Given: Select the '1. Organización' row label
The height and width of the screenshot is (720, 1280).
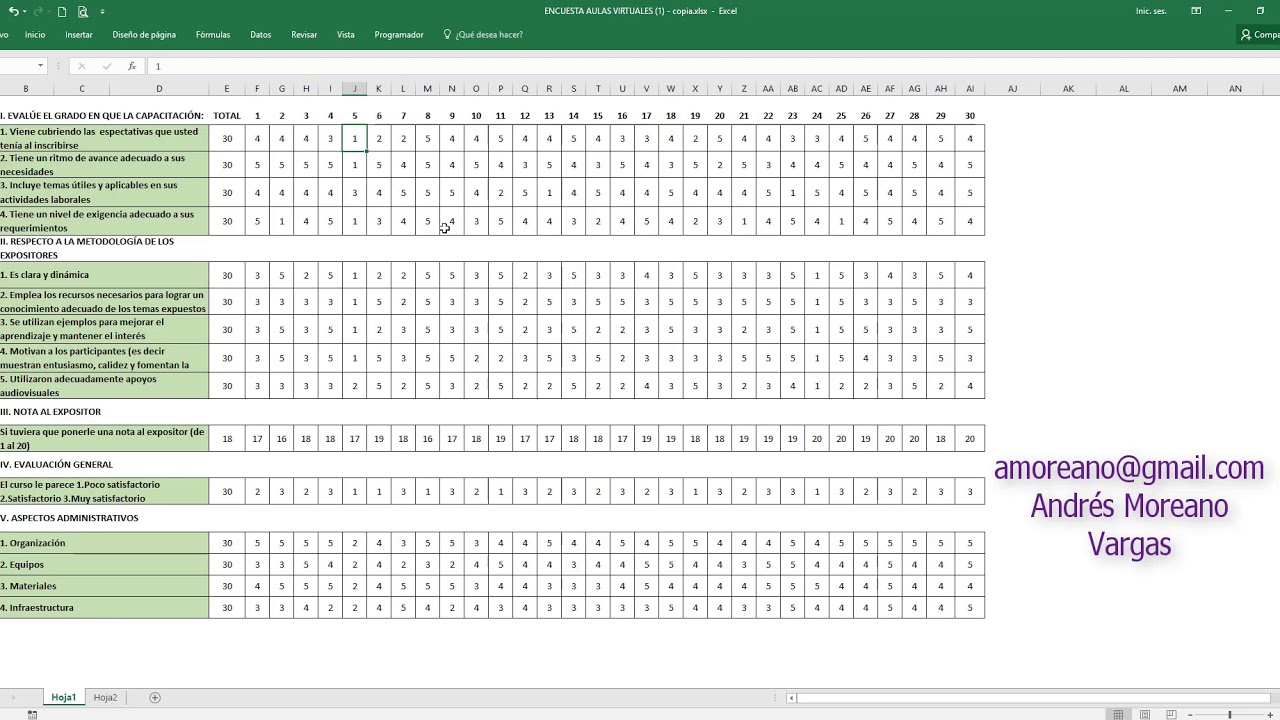Looking at the screenshot, I should tap(104, 543).
